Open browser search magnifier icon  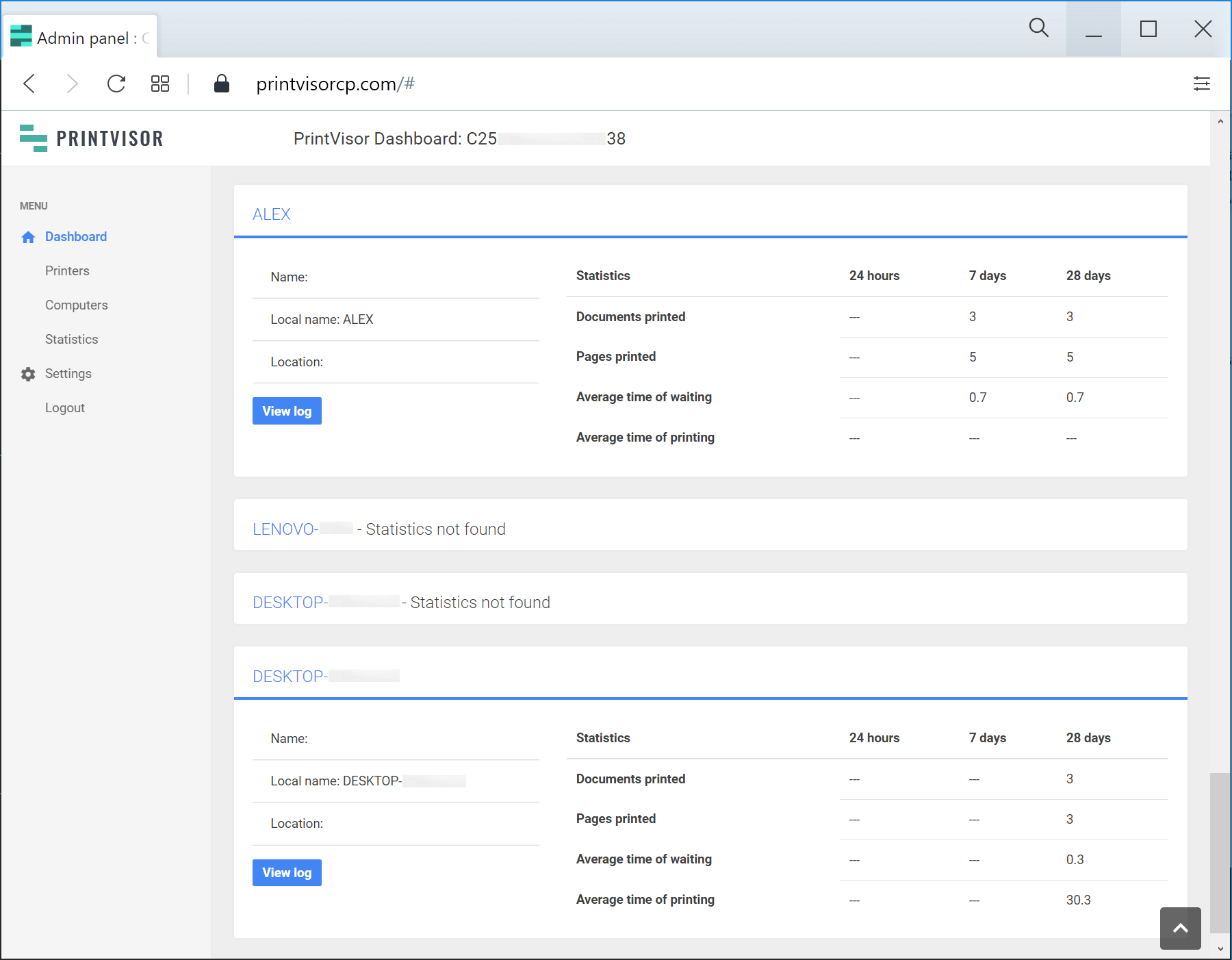[1038, 28]
